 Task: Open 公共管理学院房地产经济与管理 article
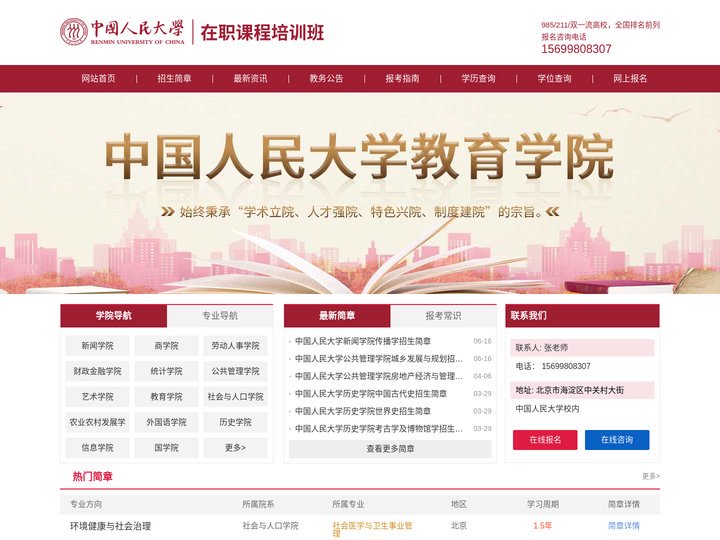[x=378, y=376]
